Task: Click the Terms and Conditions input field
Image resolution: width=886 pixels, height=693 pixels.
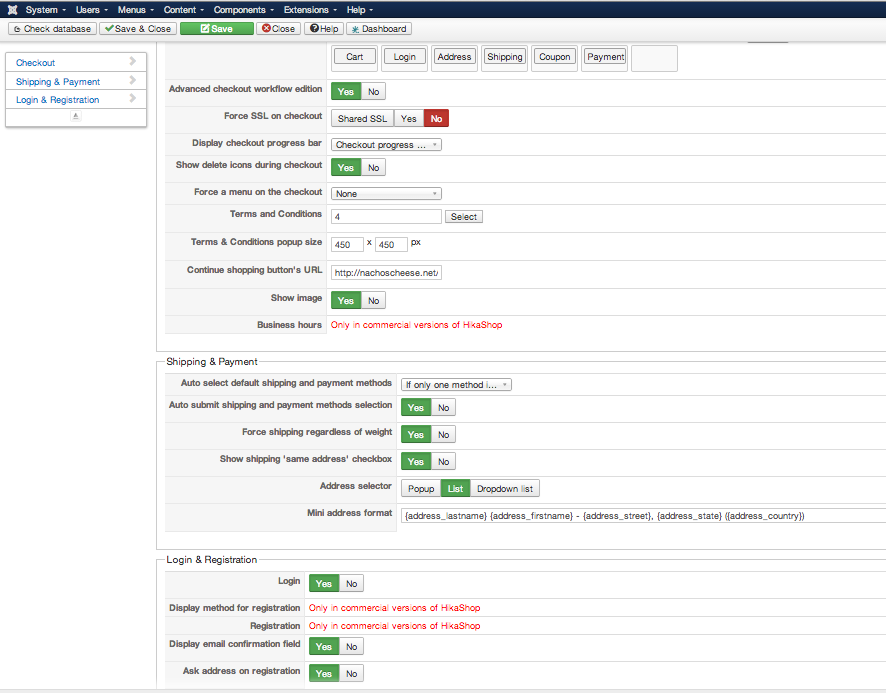Action: (386, 216)
